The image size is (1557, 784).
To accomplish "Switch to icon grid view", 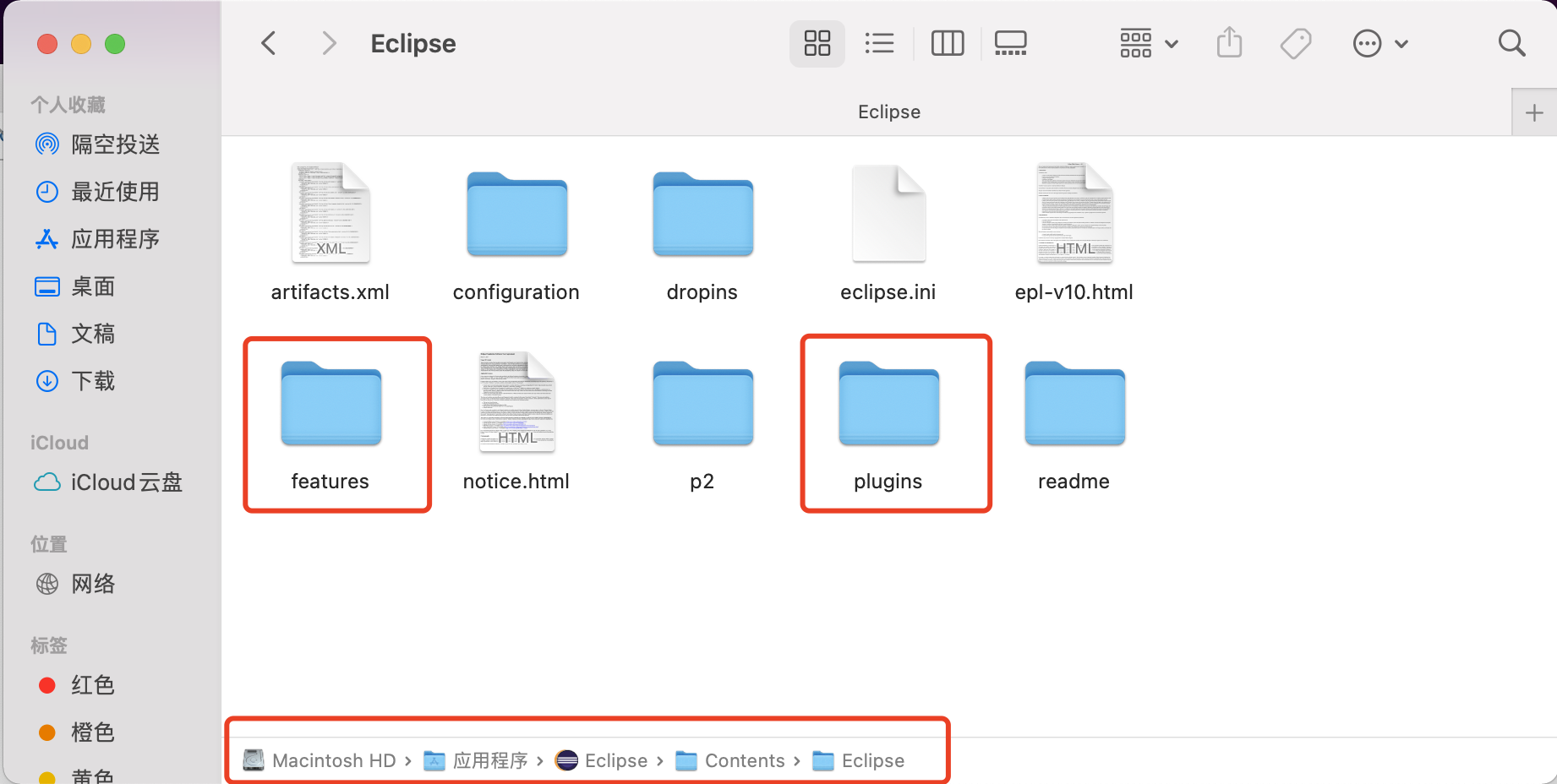I will coord(817,43).
